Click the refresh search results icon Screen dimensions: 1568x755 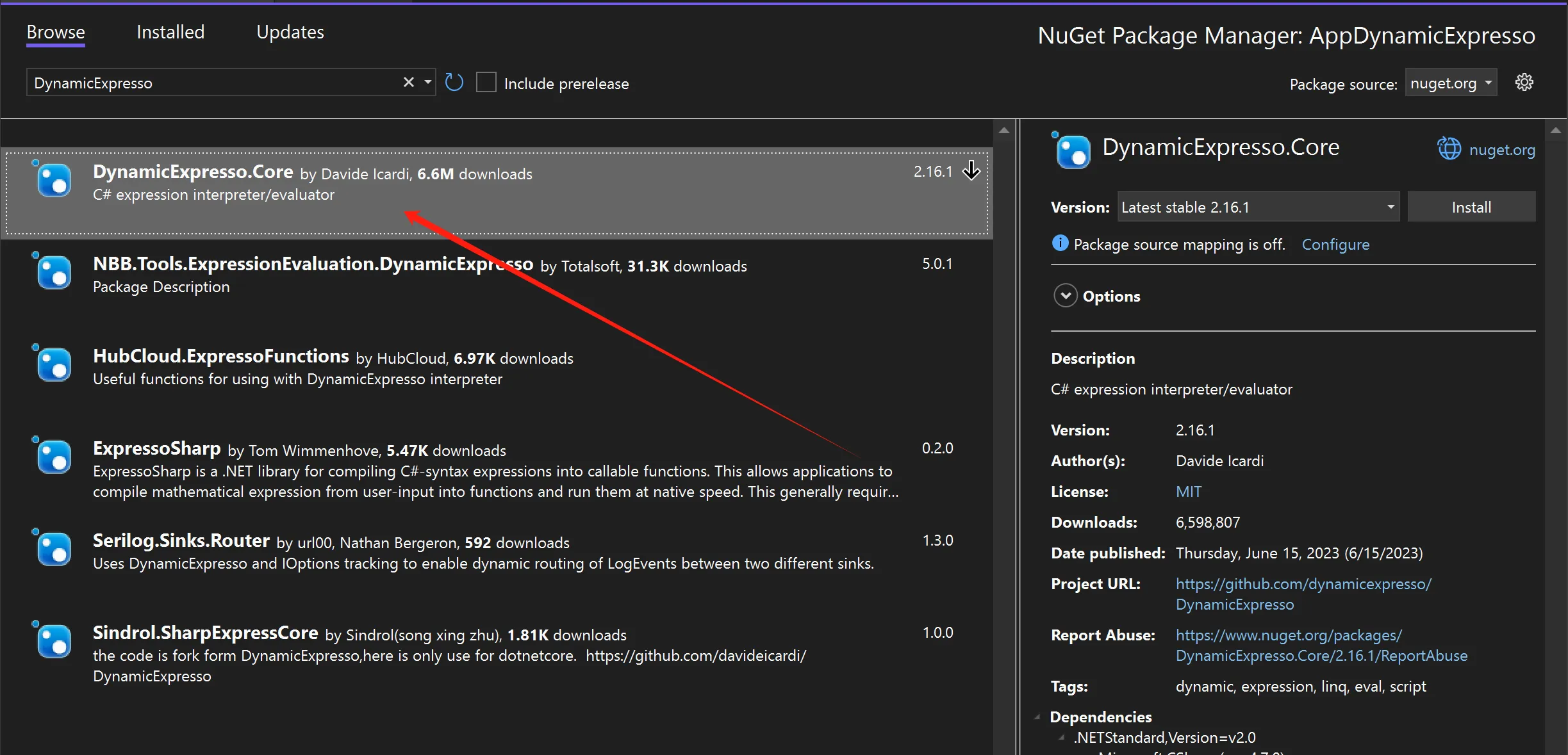coord(454,83)
